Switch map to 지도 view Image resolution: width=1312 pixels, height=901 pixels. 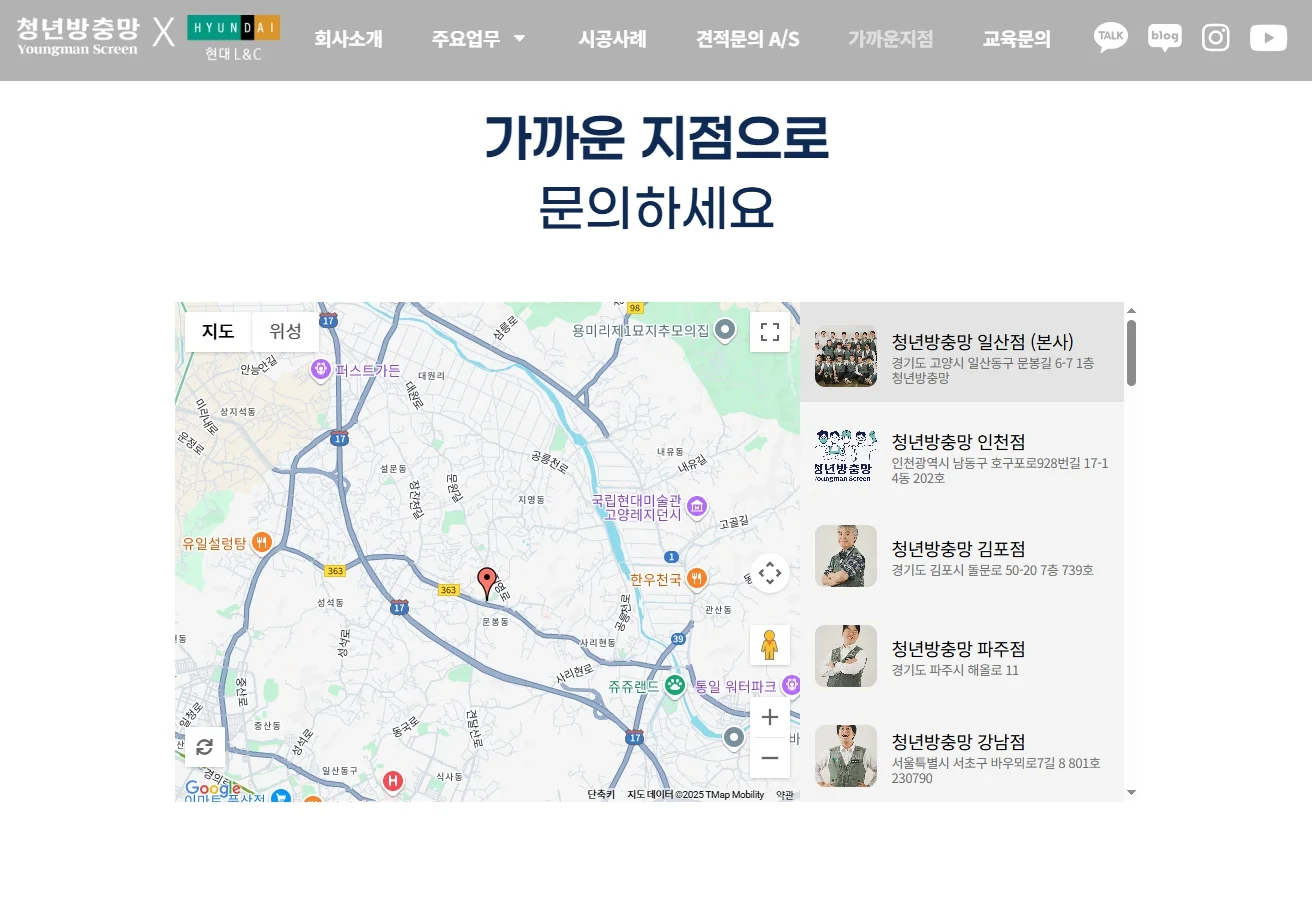coord(218,332)
